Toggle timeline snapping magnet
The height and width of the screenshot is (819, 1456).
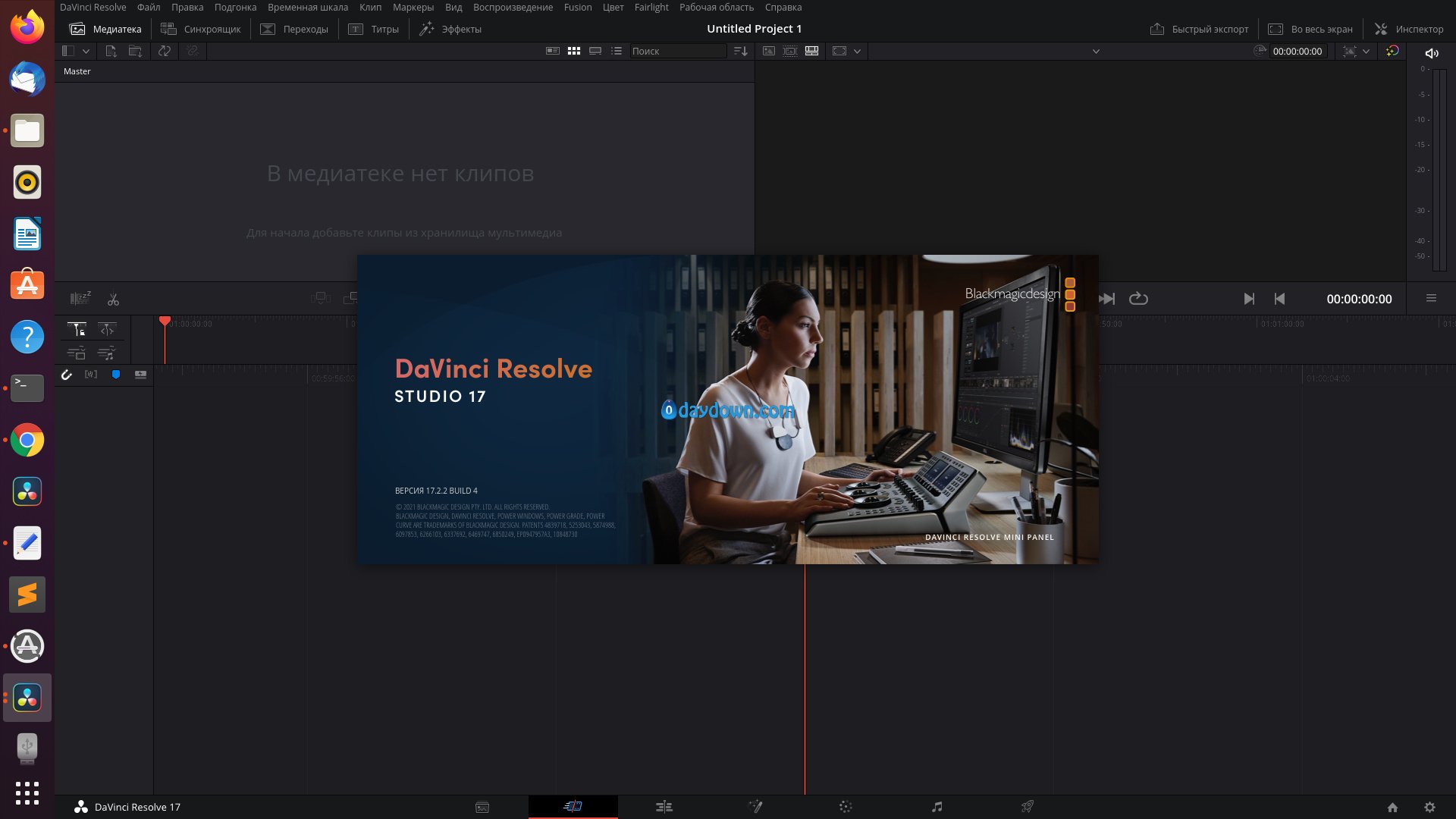point(67,375)
